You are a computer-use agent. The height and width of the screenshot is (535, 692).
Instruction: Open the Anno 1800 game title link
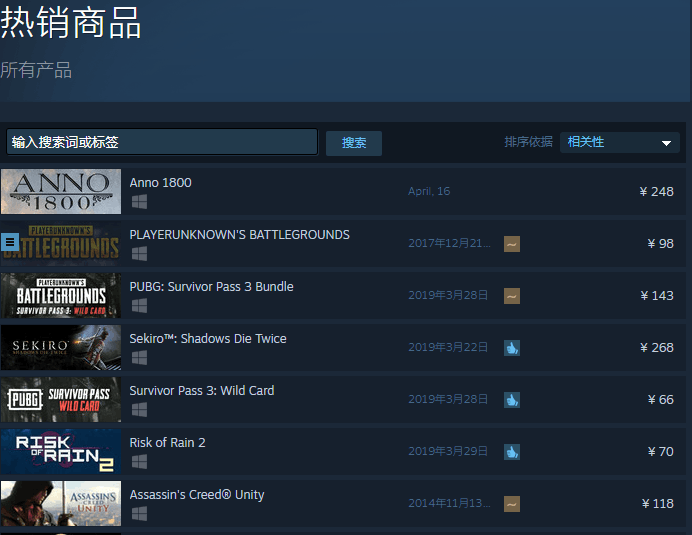[160, 183]
